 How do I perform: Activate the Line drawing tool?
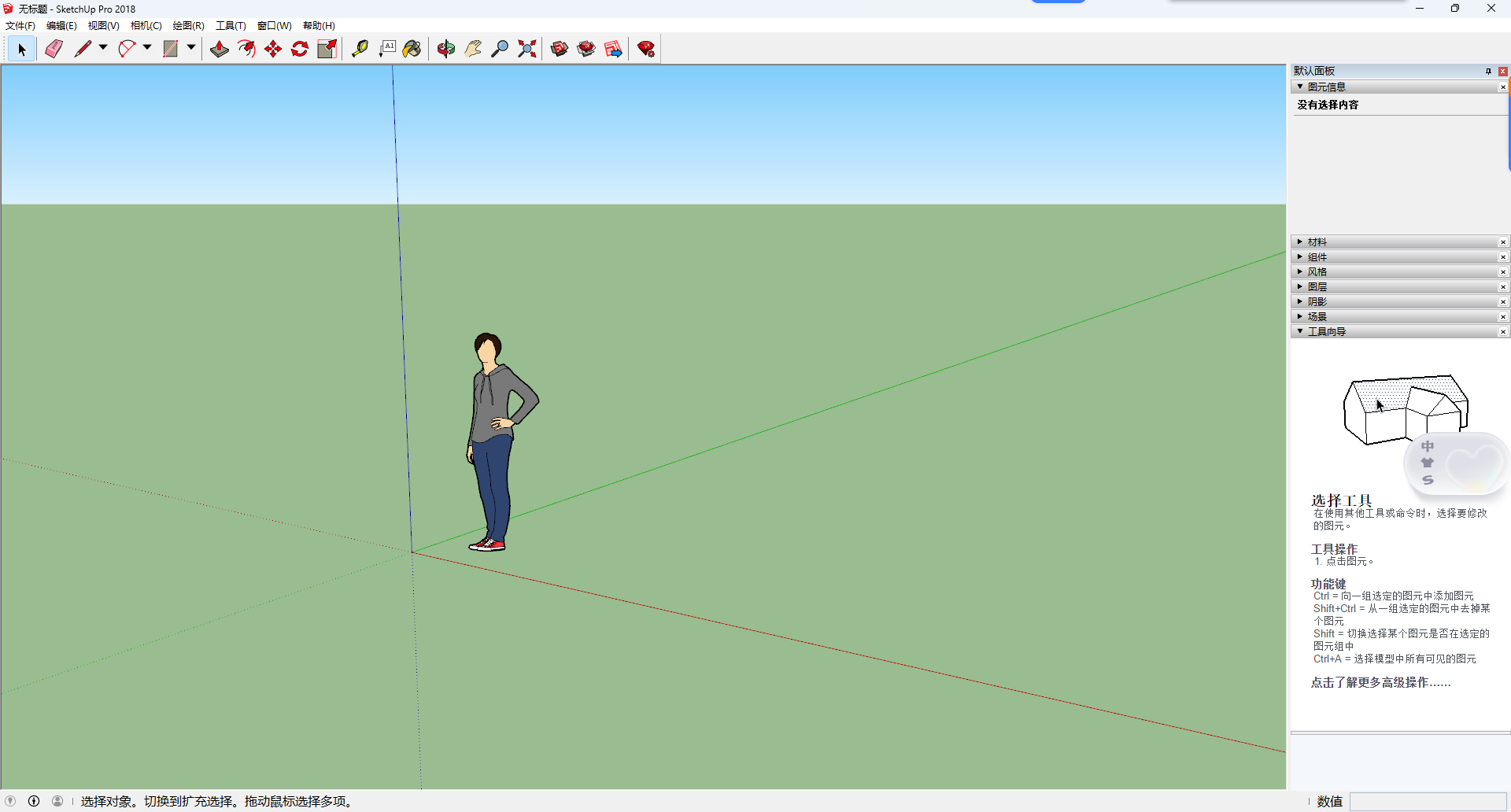[83, 49]
